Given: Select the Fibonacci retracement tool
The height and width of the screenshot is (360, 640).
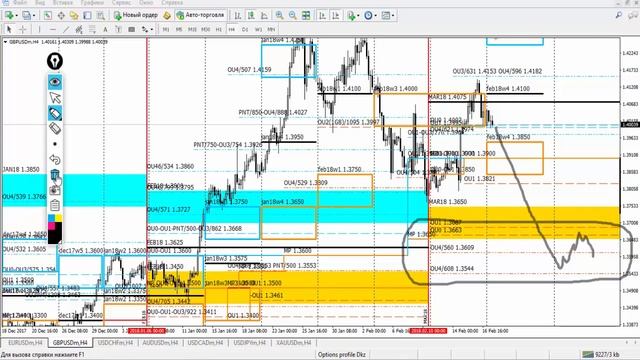Looking at the screenshot, I should [92, 29].
